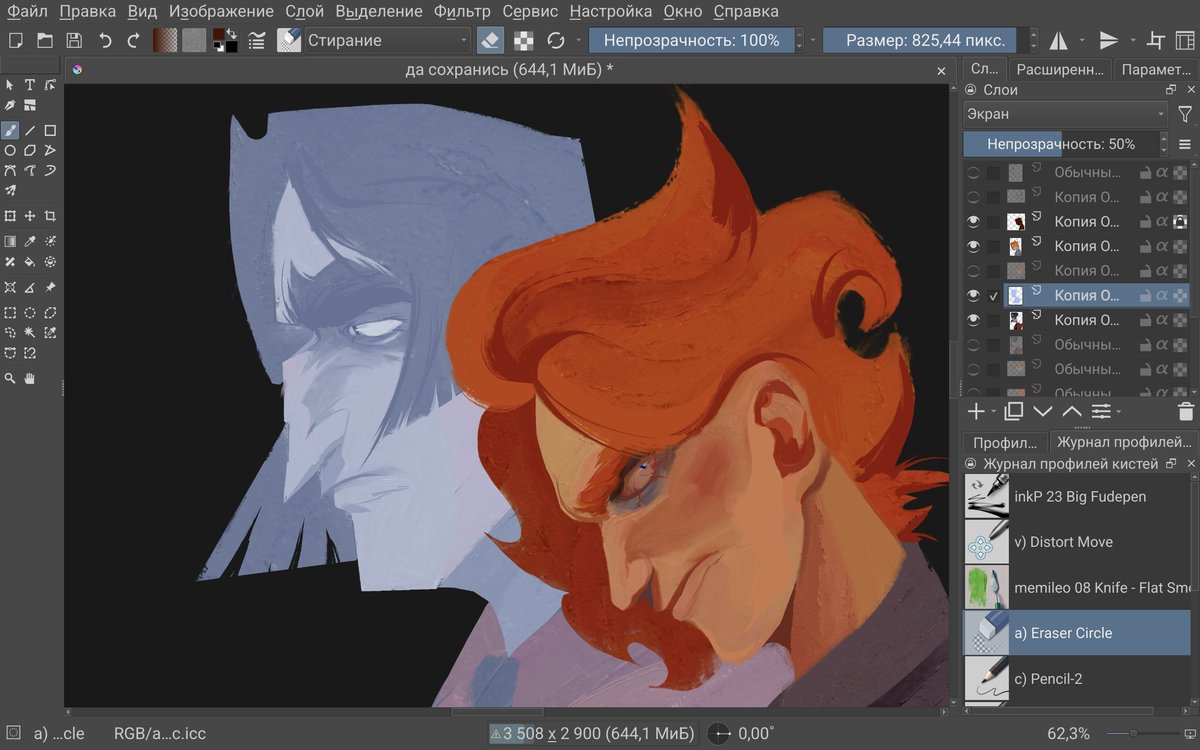1200x750 pixels.
Task: Select the Rectangular Selection tool
Action: pos(10,312)
